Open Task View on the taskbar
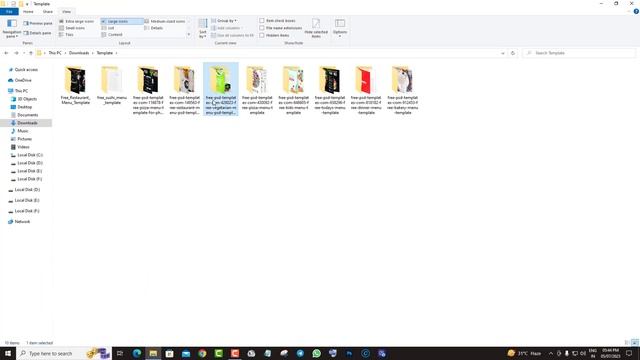The width and height of the screenshot is (640, 360). (x=120, y=353)
